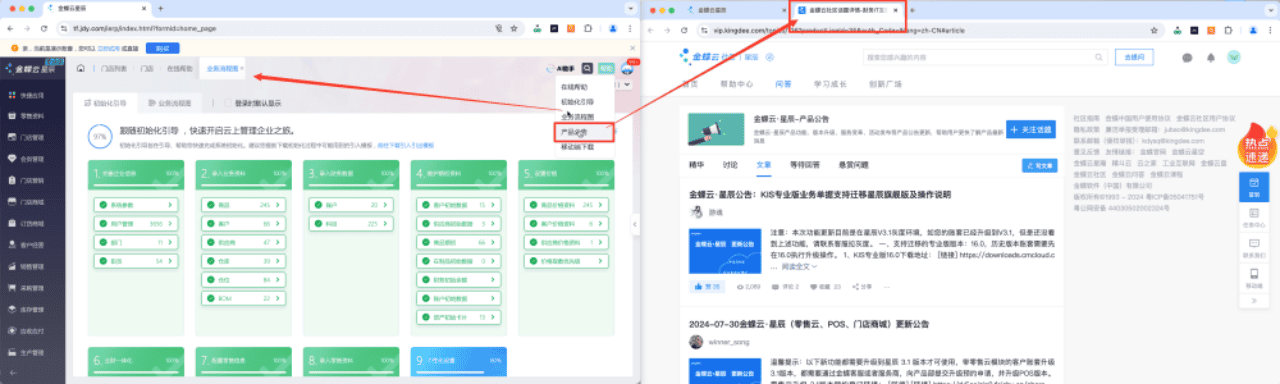Open the message bubble icon in the community header
Image resolution: width=1280 pixels, height=384 pixels.
point(1187,57)
